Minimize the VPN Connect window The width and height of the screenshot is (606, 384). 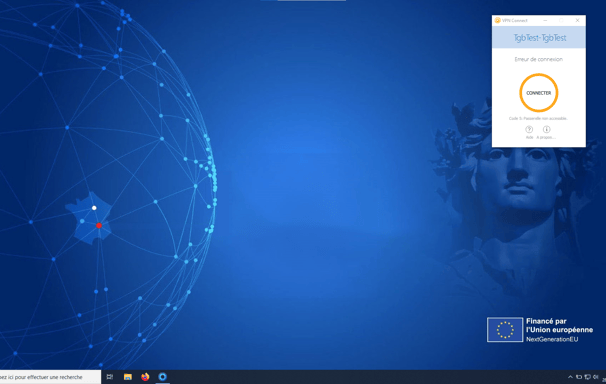545,20
